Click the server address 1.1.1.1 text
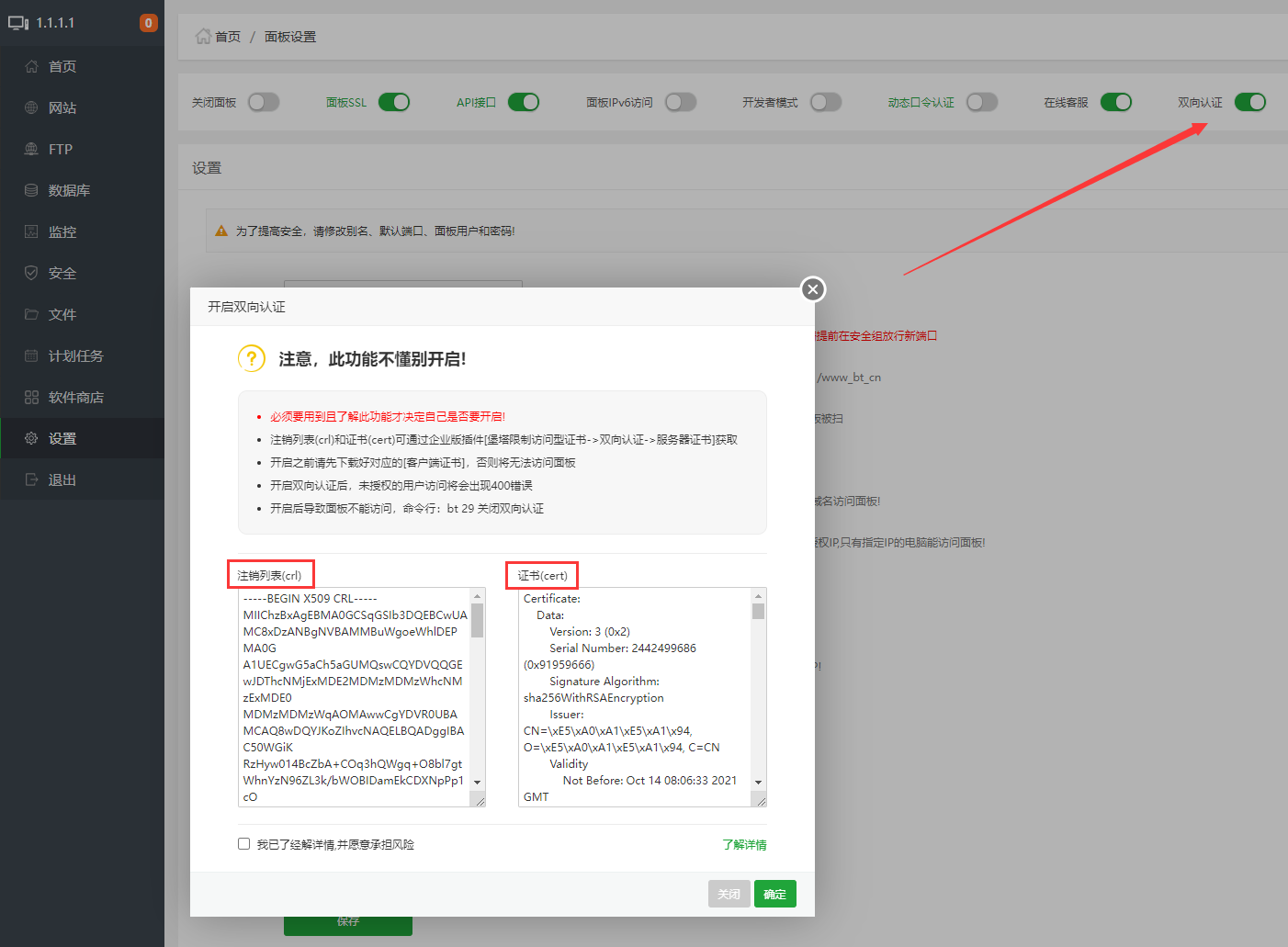This screenshot has width=1288, height=947. pyautogui.click(x=55, y=23)
